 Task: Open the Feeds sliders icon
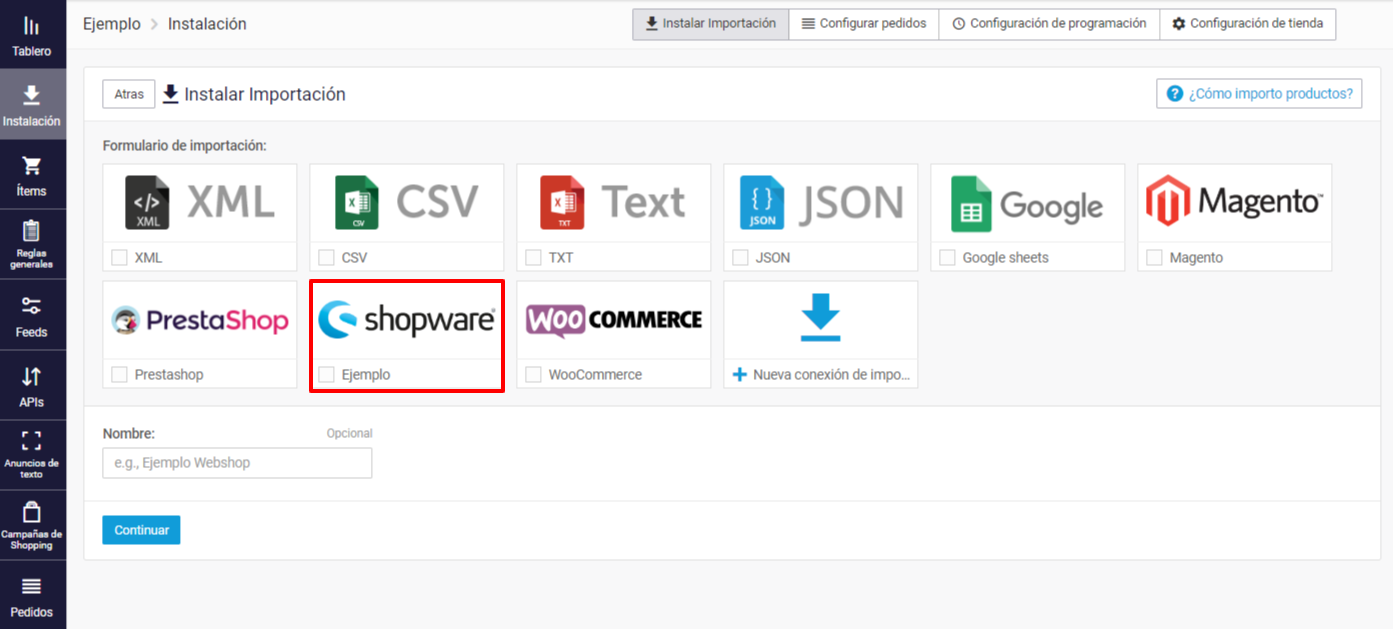pyautogui.click(x=32, y=306)
